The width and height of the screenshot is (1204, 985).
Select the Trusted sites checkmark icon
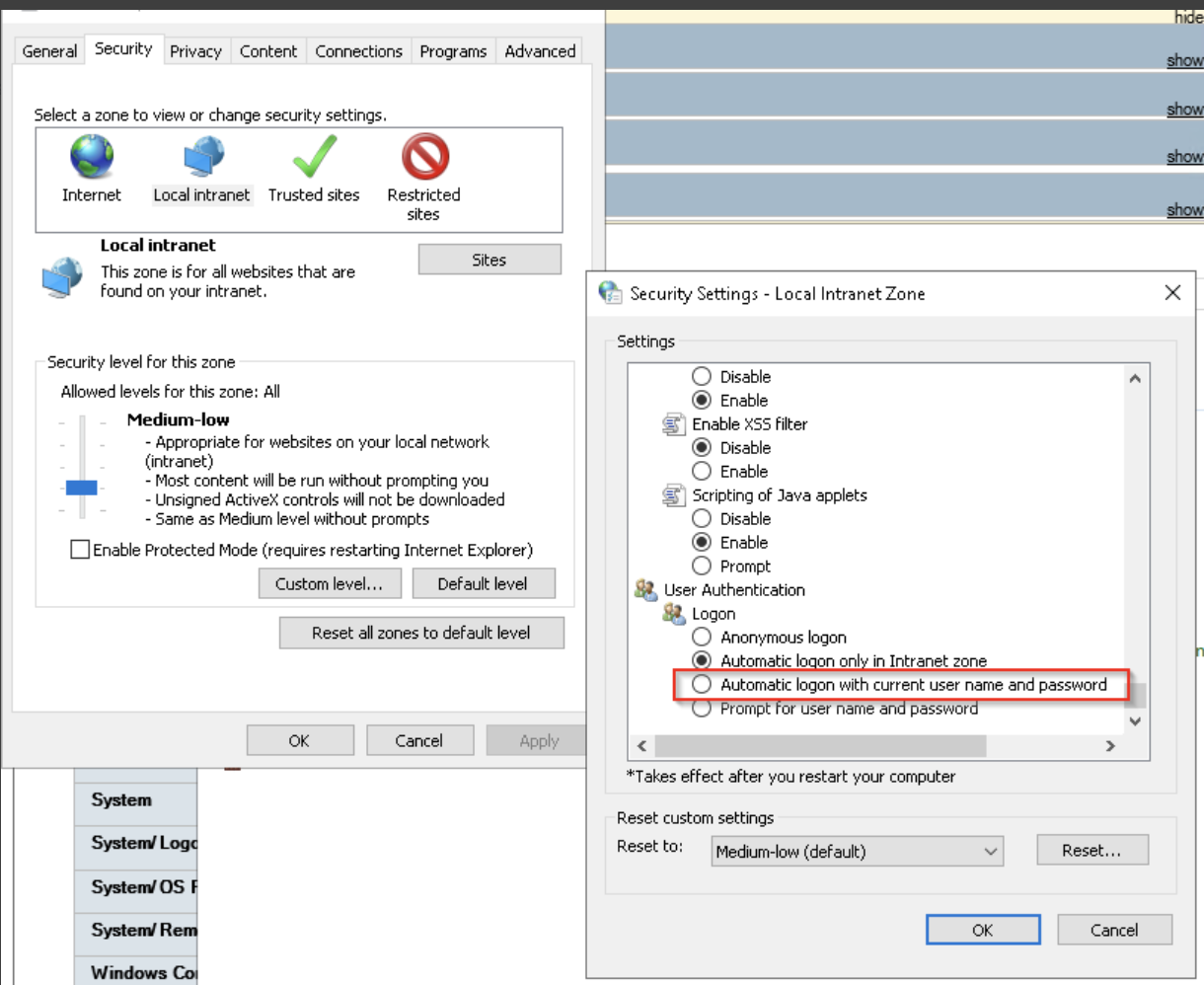click(314, 158)
